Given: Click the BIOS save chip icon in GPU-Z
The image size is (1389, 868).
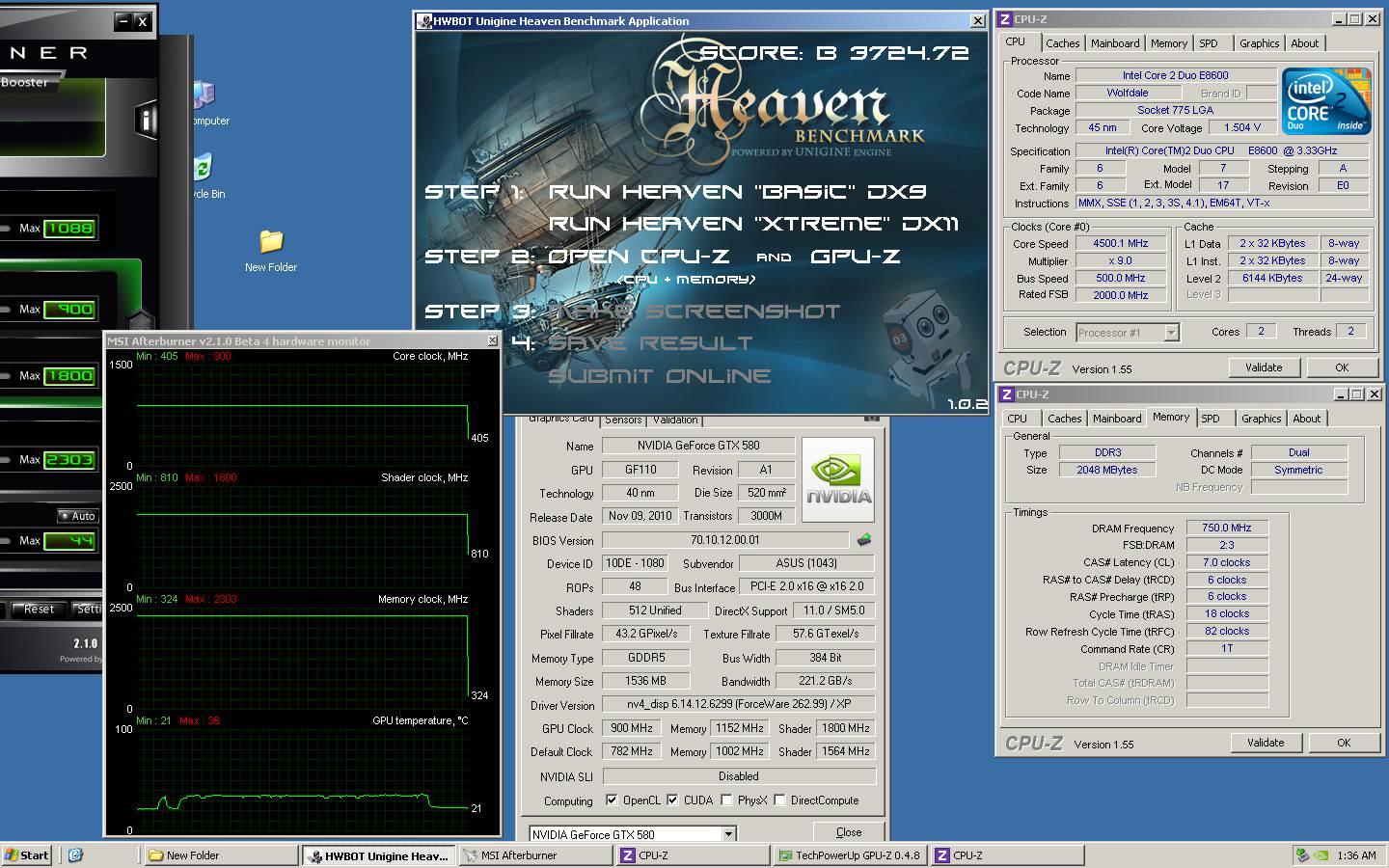Looking at the screenshot, I should (x=864, y=540).
